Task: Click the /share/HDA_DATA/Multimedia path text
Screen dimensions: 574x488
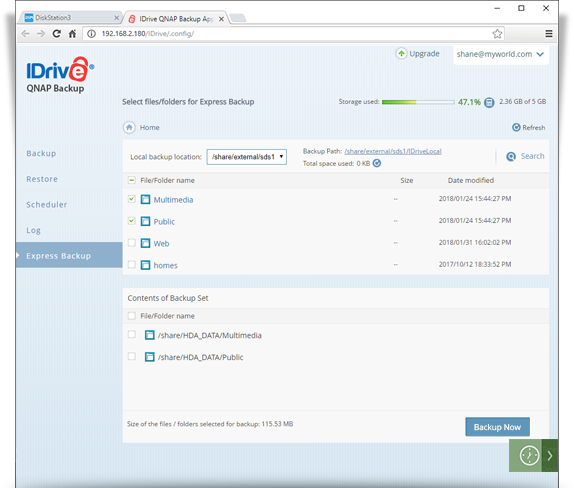Action: [x=210, y=335]
